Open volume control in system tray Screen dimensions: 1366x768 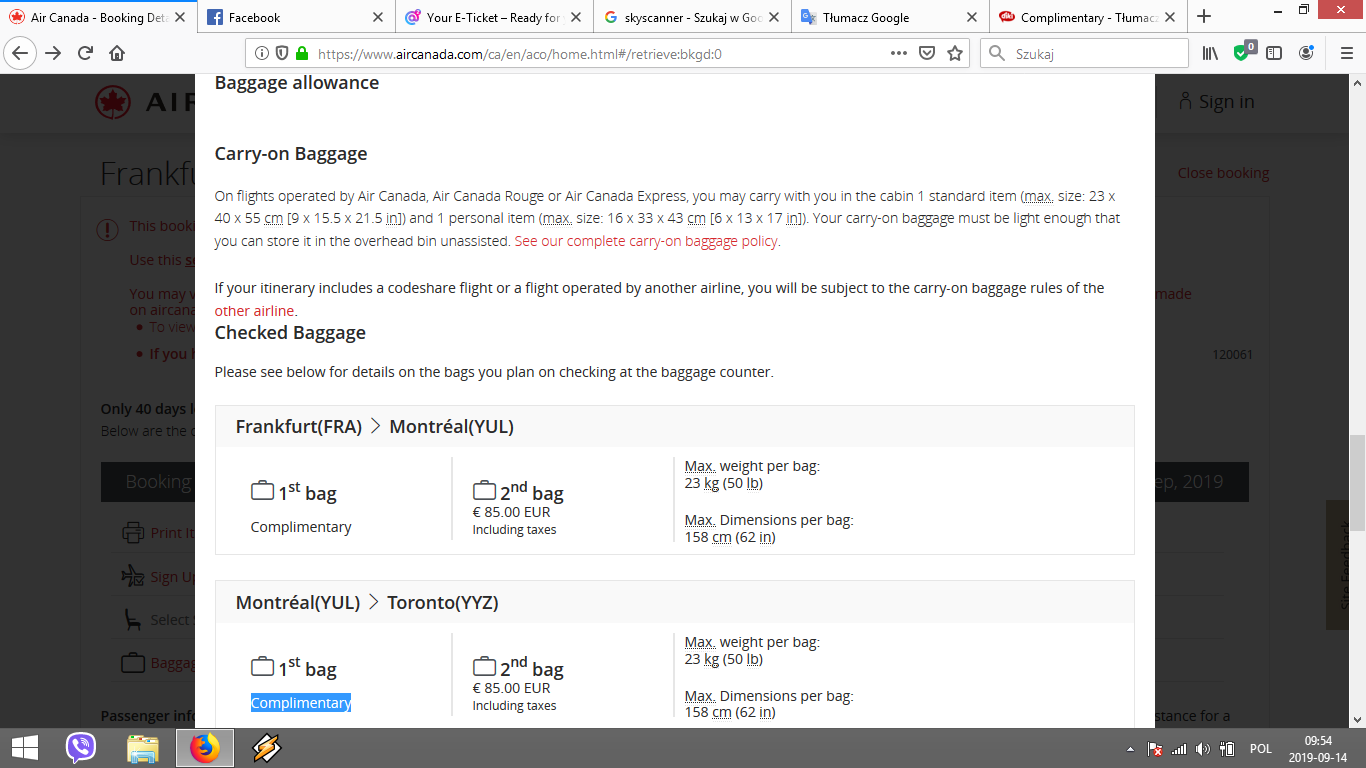1202,749
